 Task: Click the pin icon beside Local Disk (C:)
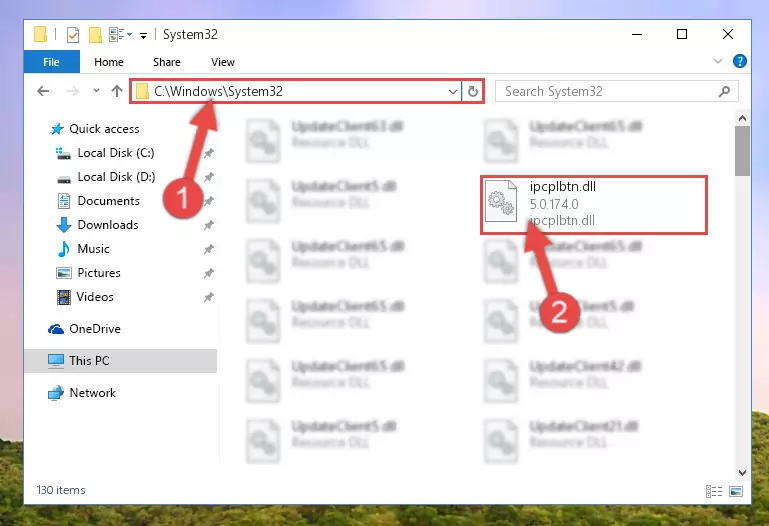point(209,153)
